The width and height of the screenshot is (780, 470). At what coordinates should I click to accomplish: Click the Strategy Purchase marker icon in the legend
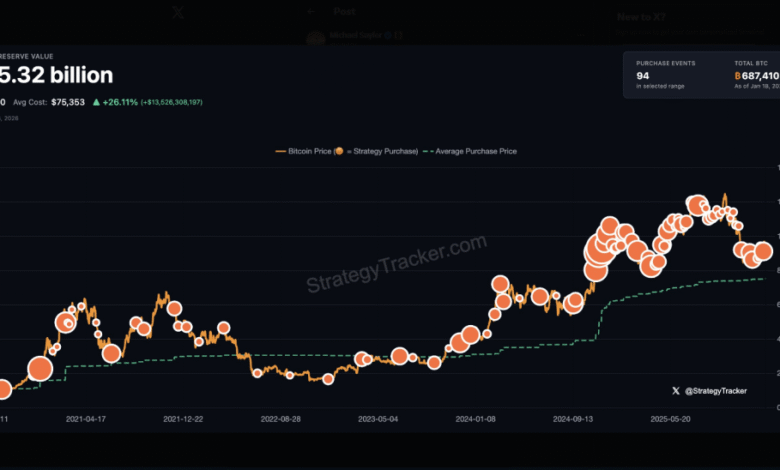click(341, 151)
